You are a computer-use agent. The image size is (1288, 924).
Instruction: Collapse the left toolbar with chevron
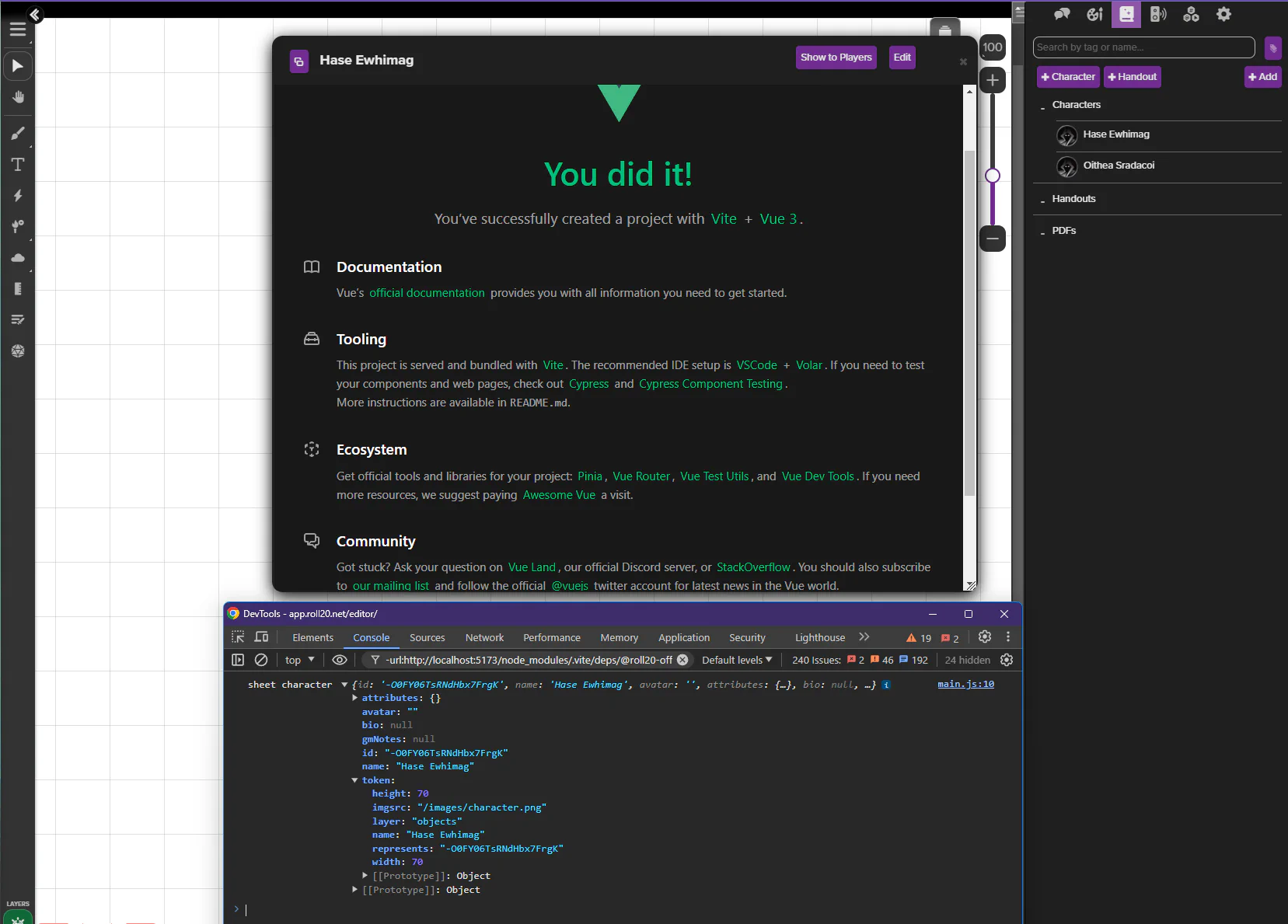coord(34,14)
